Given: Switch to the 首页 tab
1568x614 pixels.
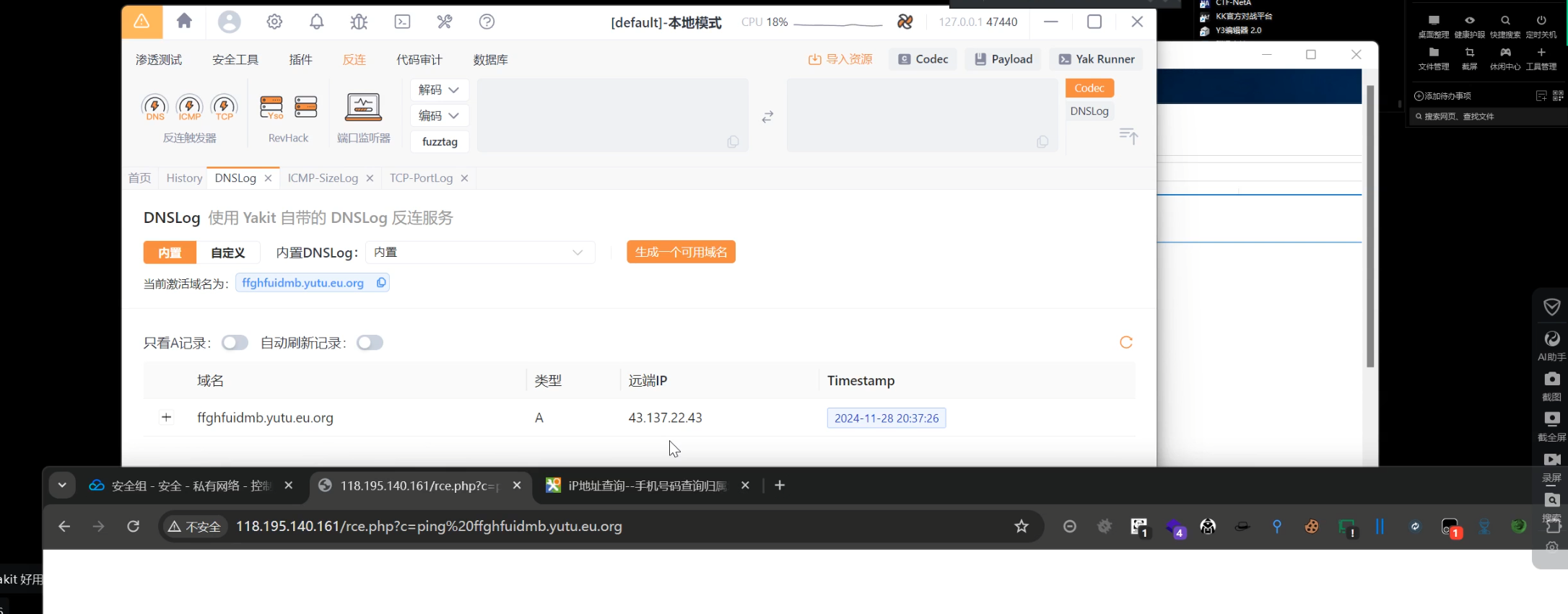Looking at the screenshot, I should click(x=139, y=177).
